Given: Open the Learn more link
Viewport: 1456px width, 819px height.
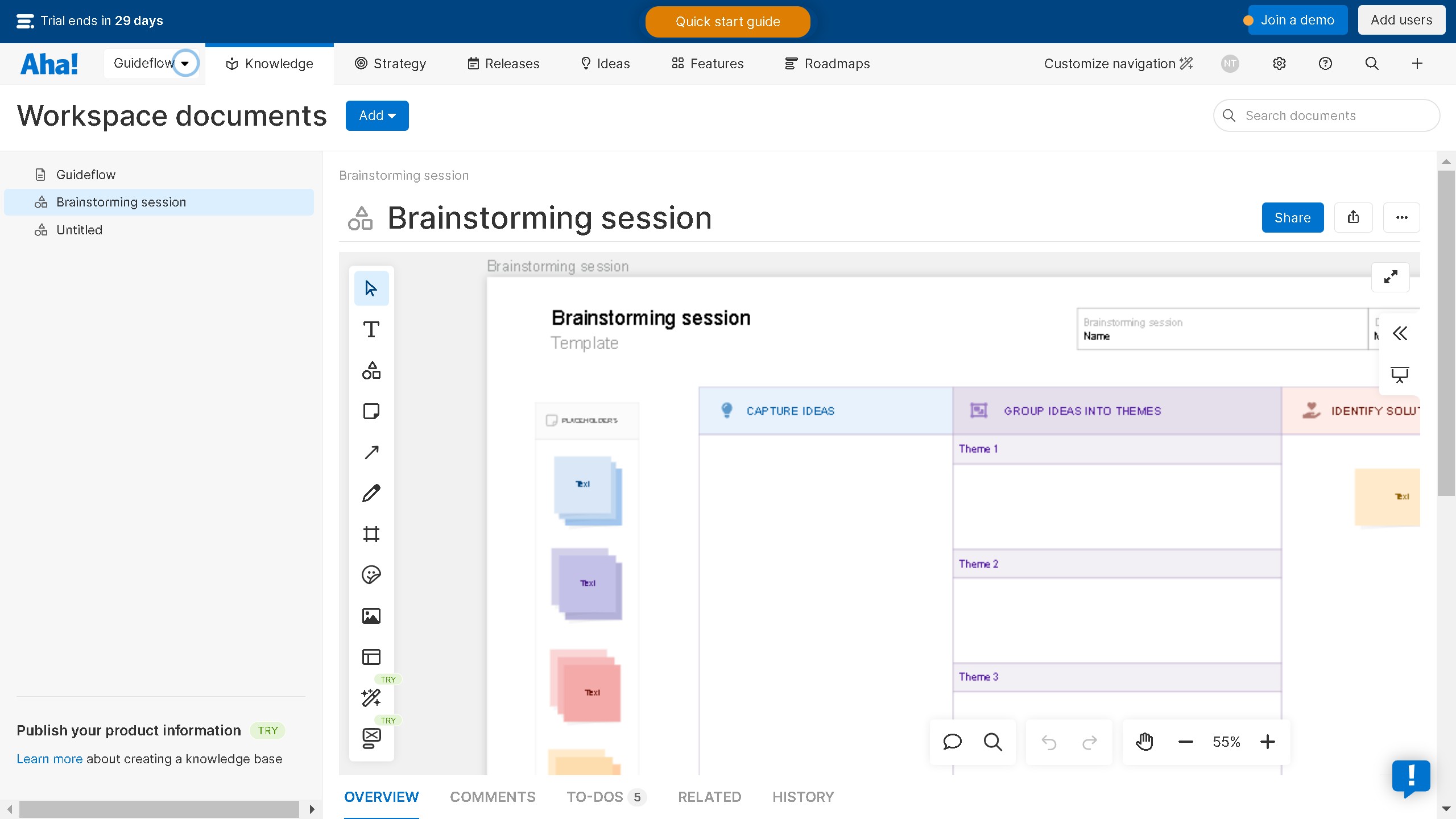Looking at the screenshot, I should click(x=49, y=759).
